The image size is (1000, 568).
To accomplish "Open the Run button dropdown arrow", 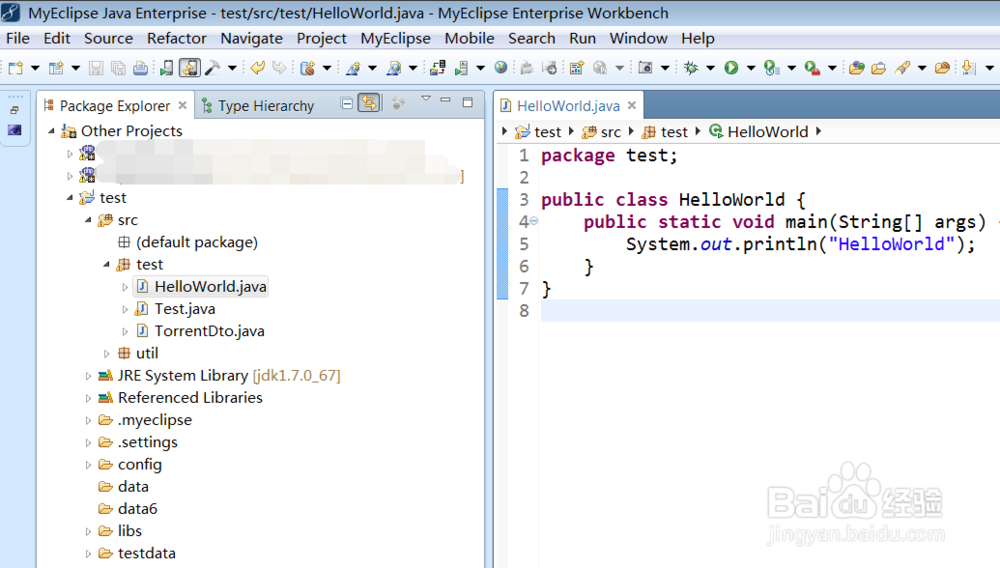I will pyautogui.click(x=751, y=68).
